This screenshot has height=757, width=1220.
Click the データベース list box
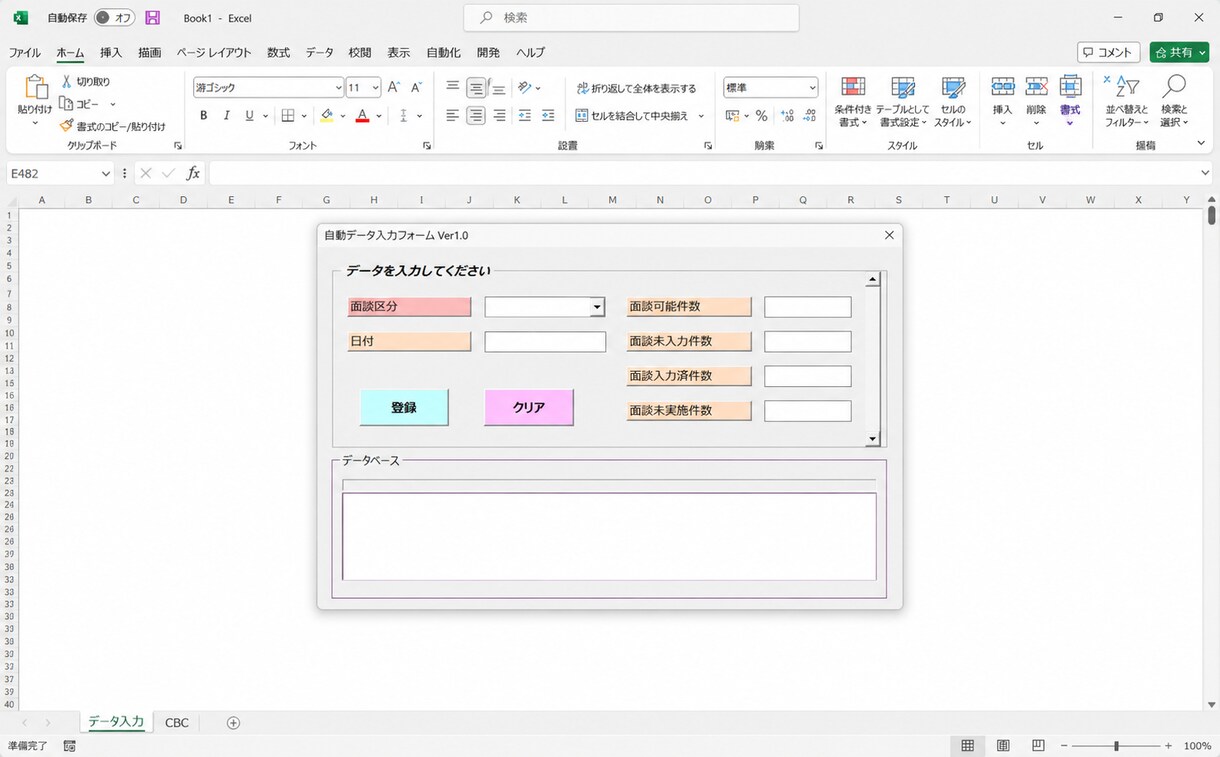point(609,536)
